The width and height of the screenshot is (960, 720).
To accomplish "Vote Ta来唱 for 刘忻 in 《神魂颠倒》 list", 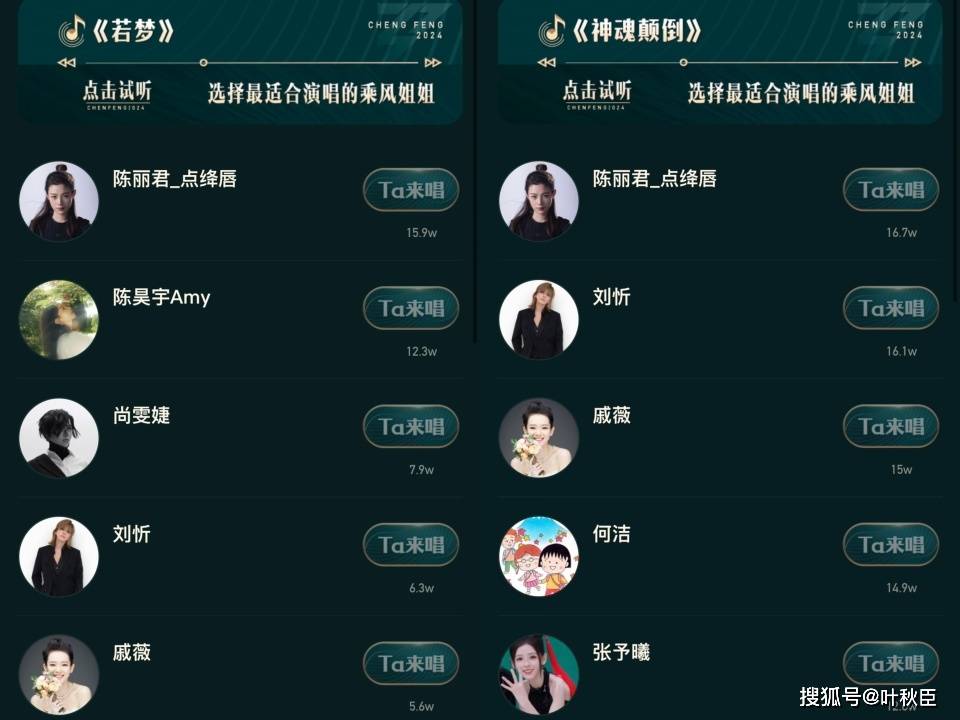I will 891,308.
